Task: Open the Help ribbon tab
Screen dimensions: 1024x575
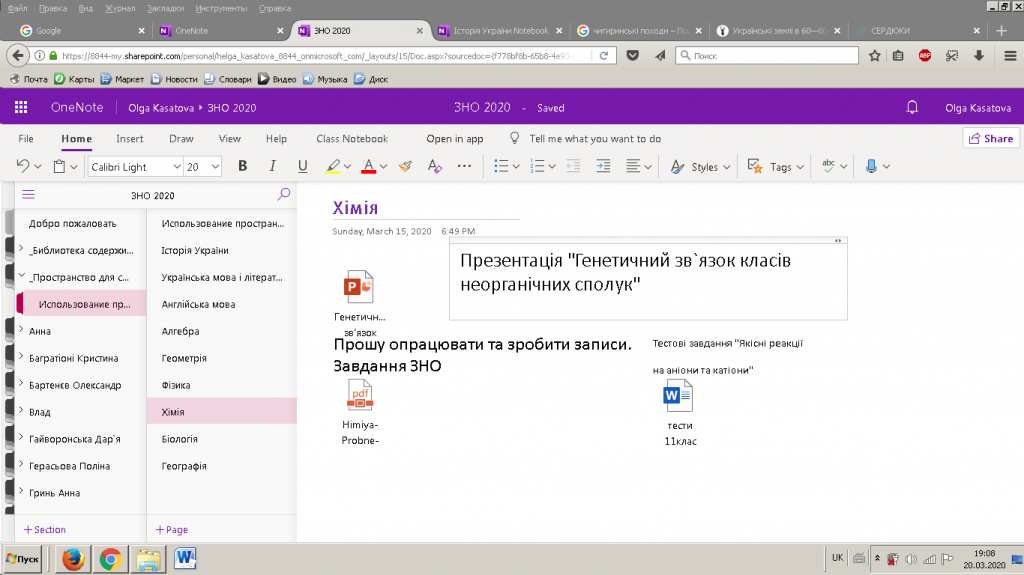Action: (276, 139)
